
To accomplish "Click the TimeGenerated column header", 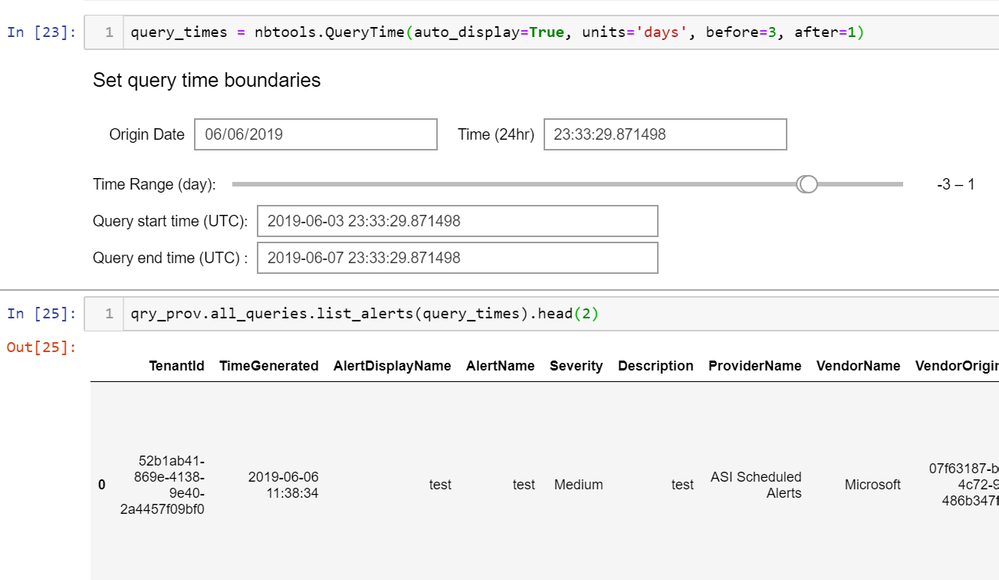I will pos(269,366).
